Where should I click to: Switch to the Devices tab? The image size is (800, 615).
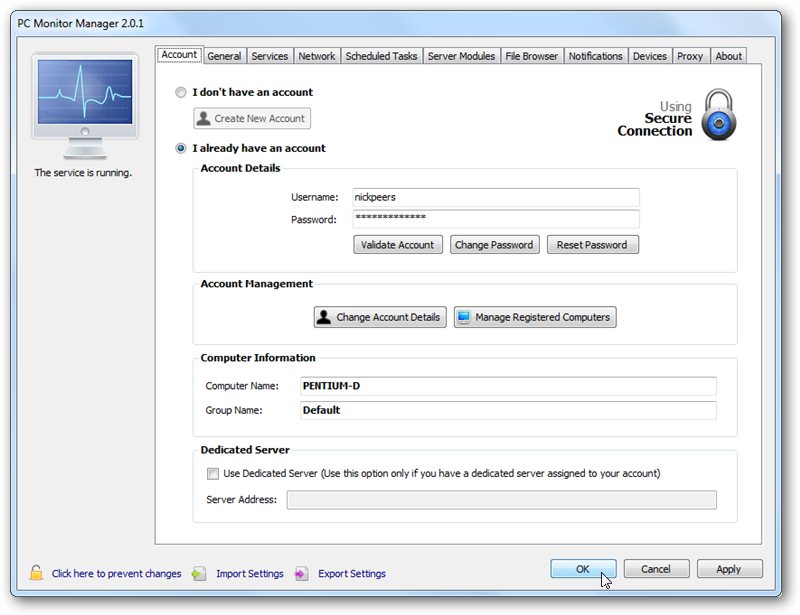(x=649, y=56)
